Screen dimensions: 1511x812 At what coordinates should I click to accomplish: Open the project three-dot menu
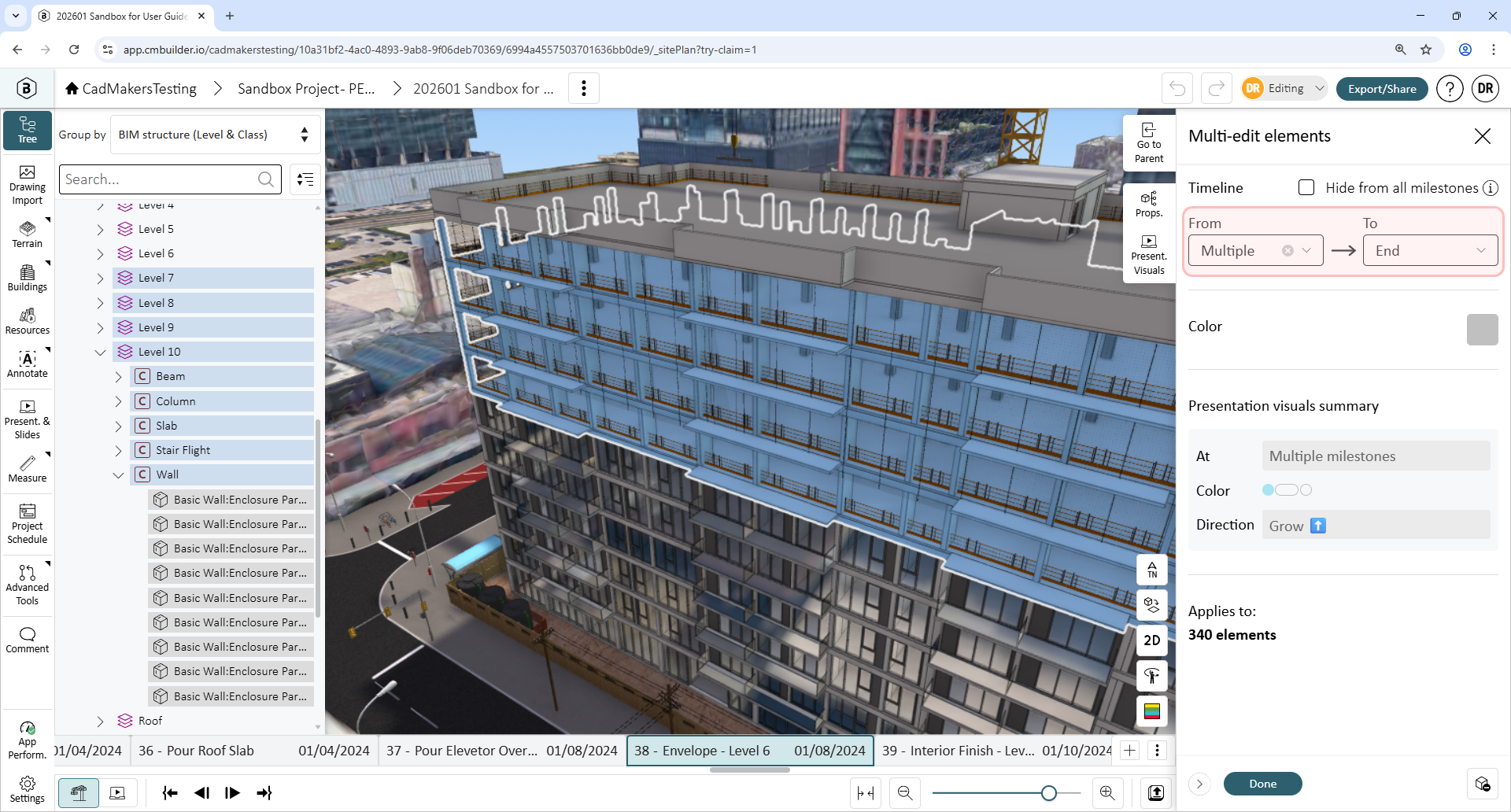(x=584, y=88)
